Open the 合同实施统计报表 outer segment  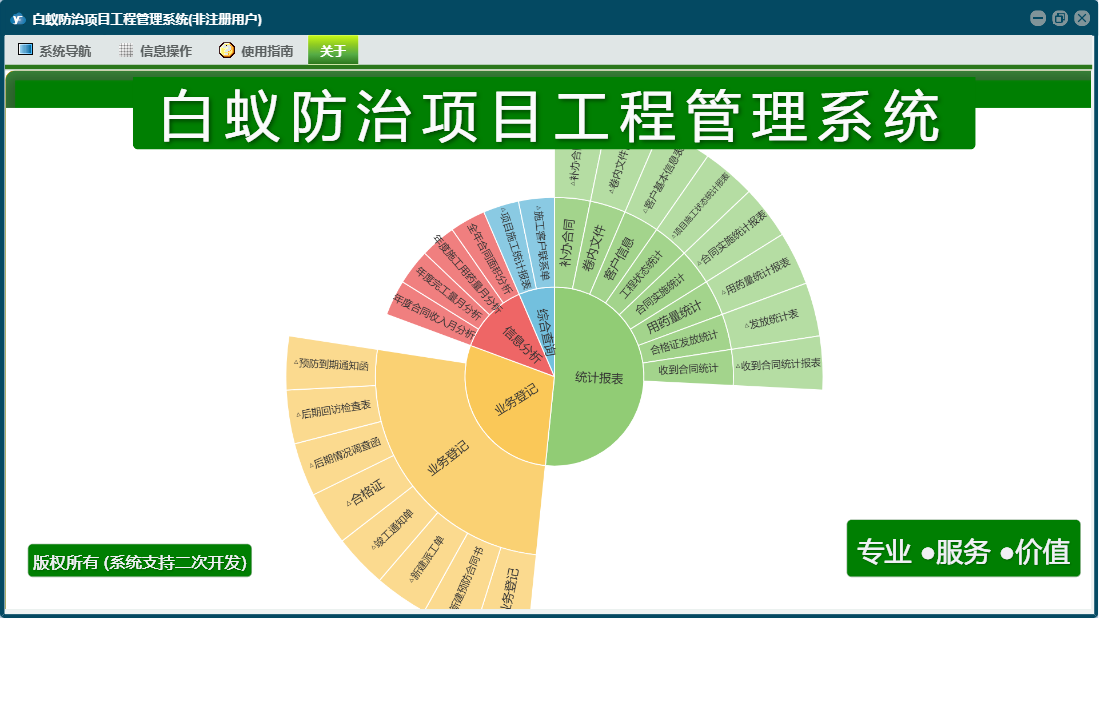pos(732,237)
